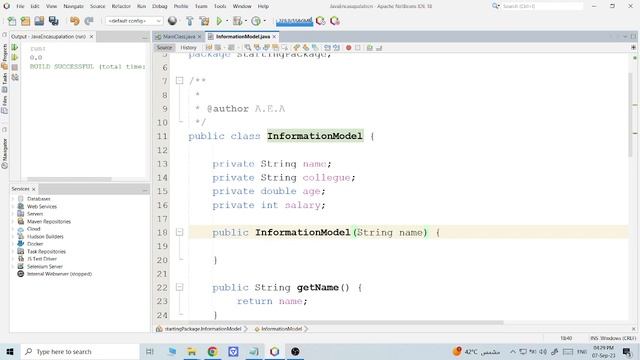The width and height of the screenshot is (640, 360).
Task: Run the project with green play icon
Action: pyautogui.click(x=220, y=21)
